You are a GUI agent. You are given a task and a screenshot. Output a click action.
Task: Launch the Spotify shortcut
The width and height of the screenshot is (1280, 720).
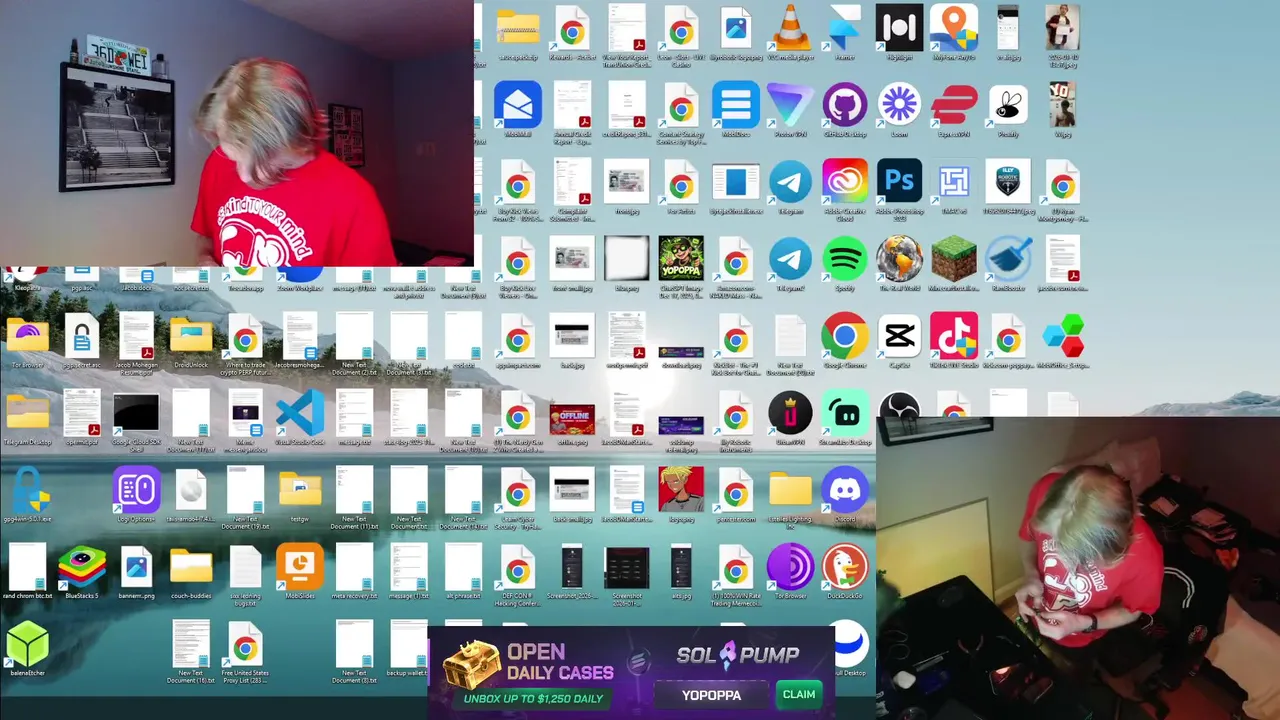(845, 260)
